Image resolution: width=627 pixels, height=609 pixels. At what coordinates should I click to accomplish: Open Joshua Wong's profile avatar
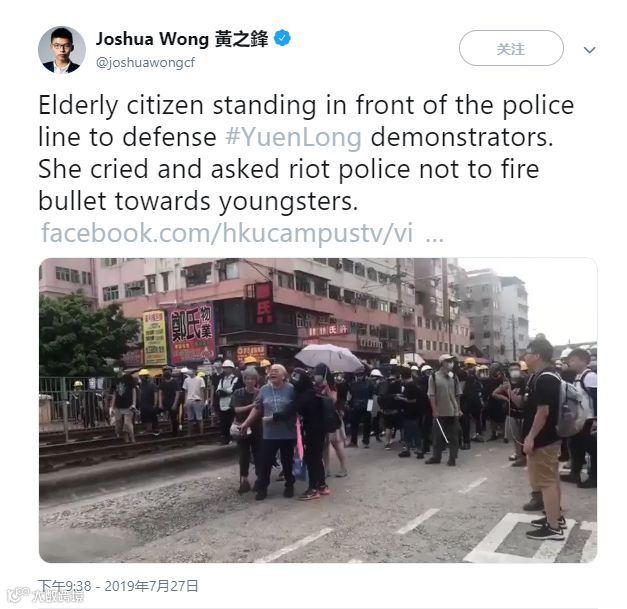coord(62,50)
